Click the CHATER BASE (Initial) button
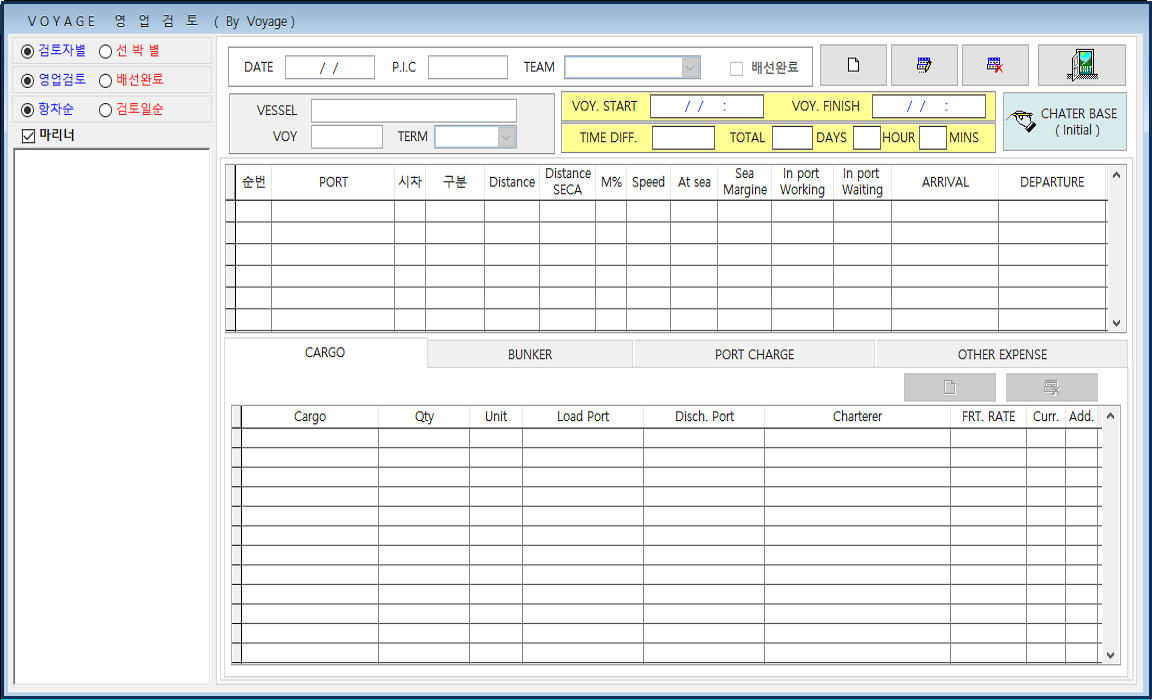1152x700 pixels. click(1065, 122)
